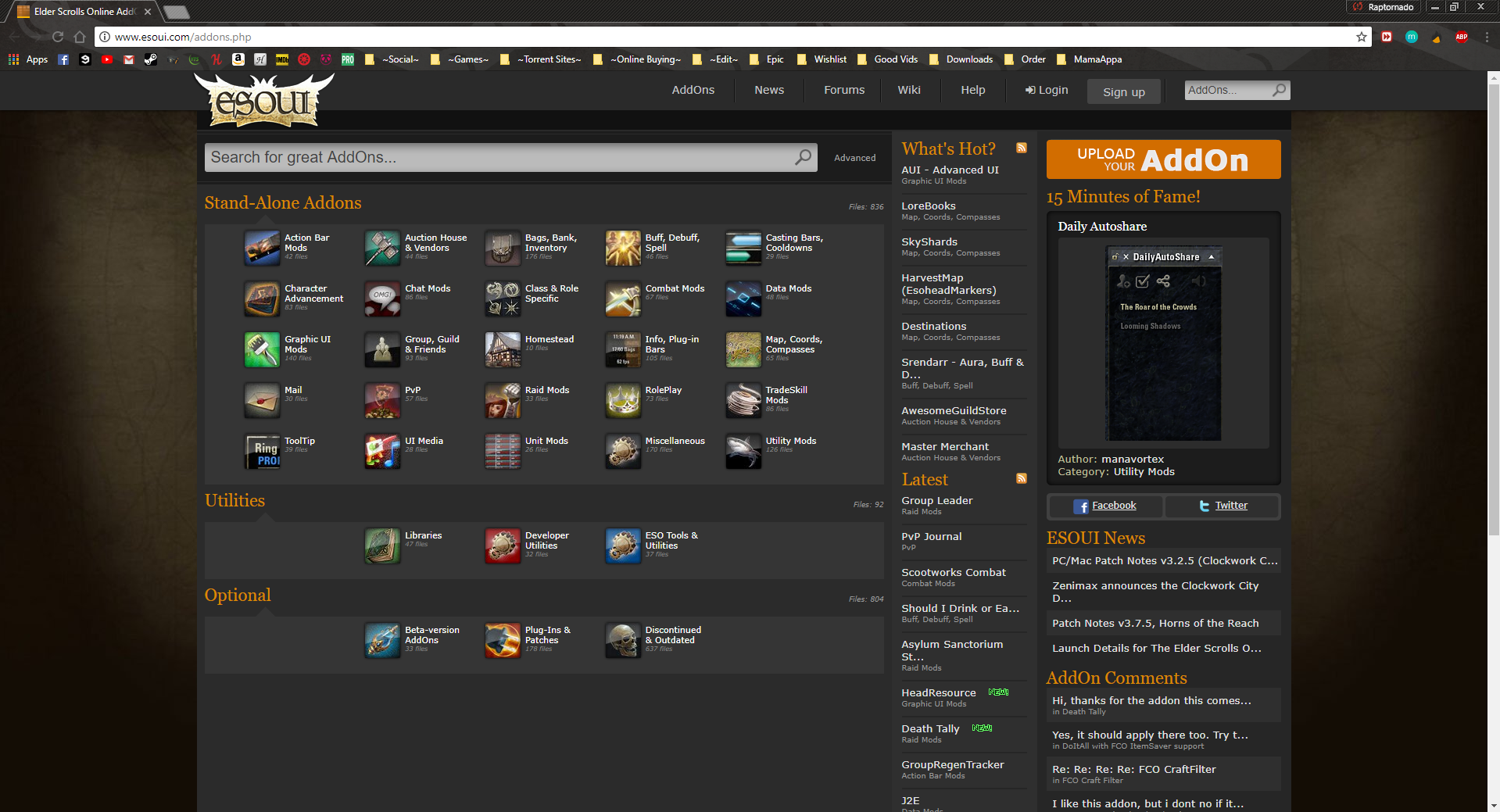Open the Daily Autoshare preview thumbnail
The image size is (1500, 812).
coord(1163,343)
